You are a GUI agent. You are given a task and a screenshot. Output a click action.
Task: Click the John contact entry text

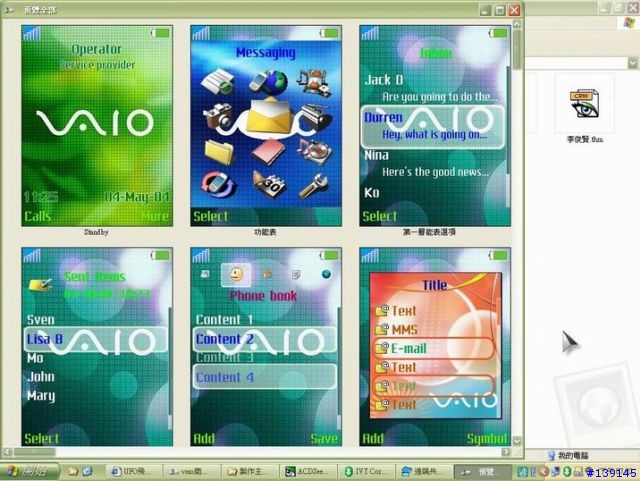pyautogui.click(x=41, y=376)
